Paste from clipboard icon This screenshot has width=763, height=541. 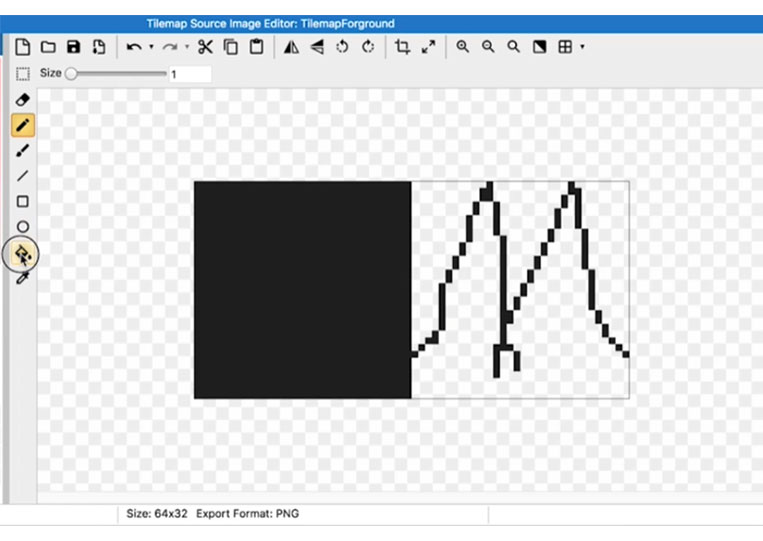pos(256,47)
